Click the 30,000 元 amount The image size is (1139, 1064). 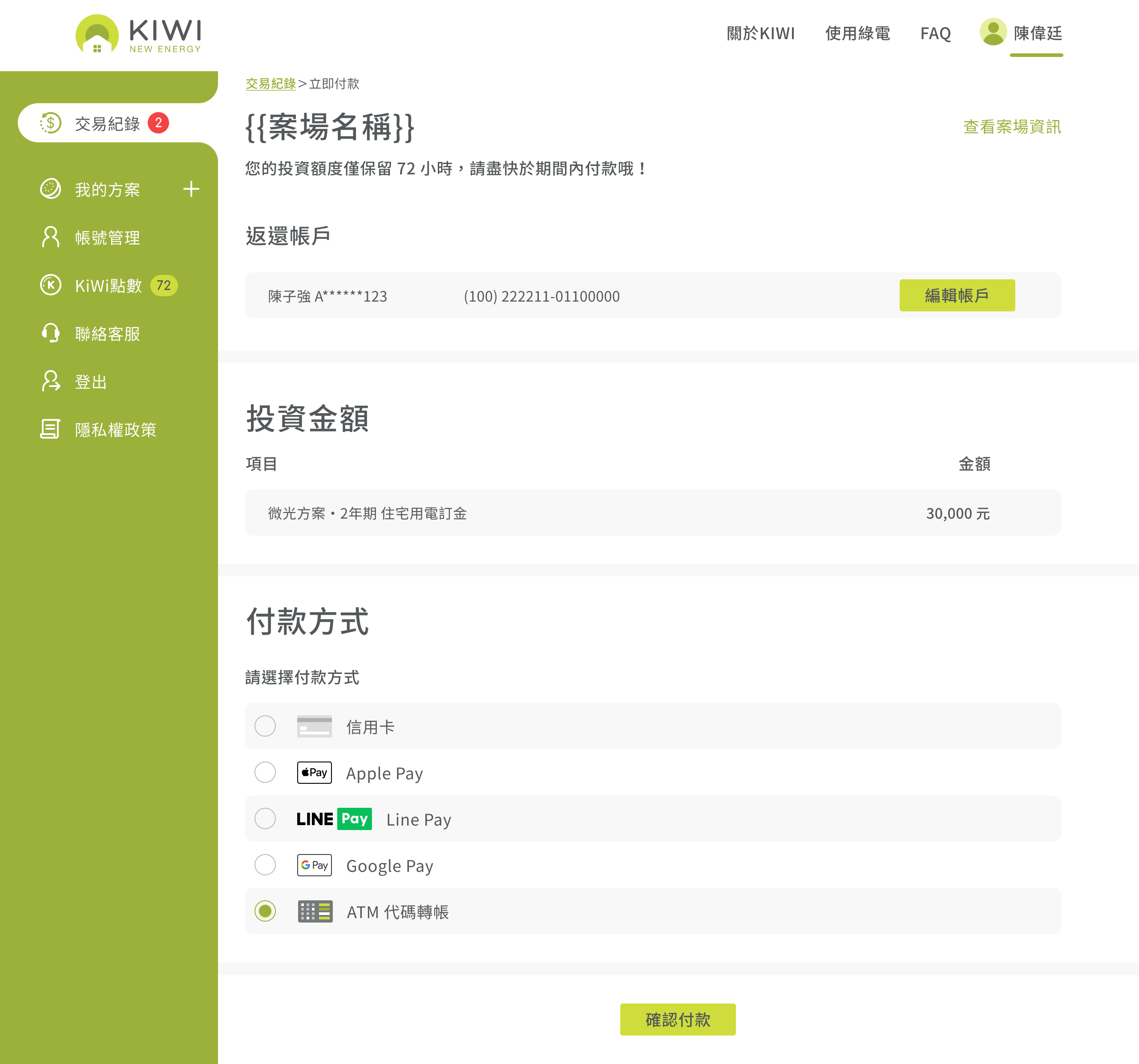click(957, 514)
